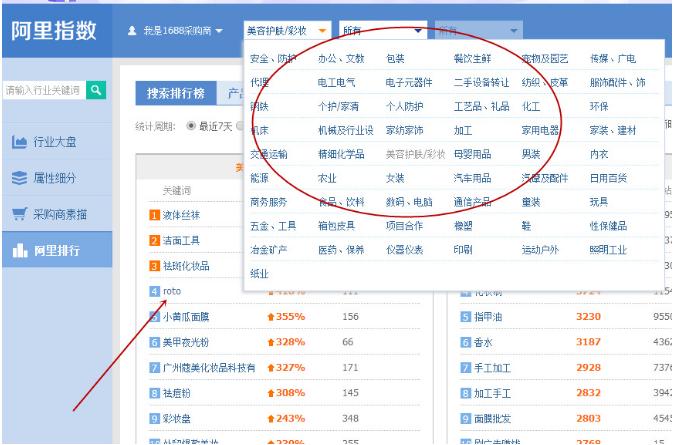
Task: Click the rank 5 badge beside 指甲油
Action: pyautogui.click(x=465, y=317)
